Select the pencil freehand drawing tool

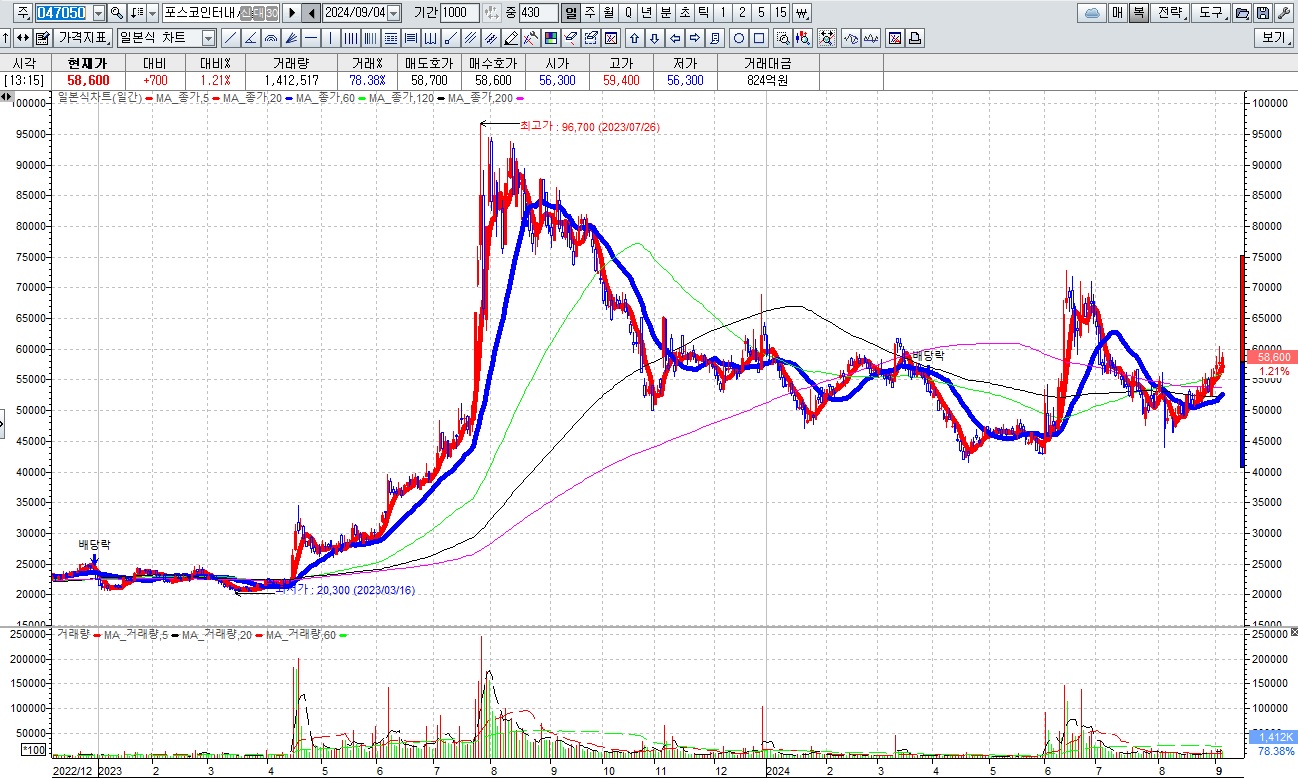point(509,38)
